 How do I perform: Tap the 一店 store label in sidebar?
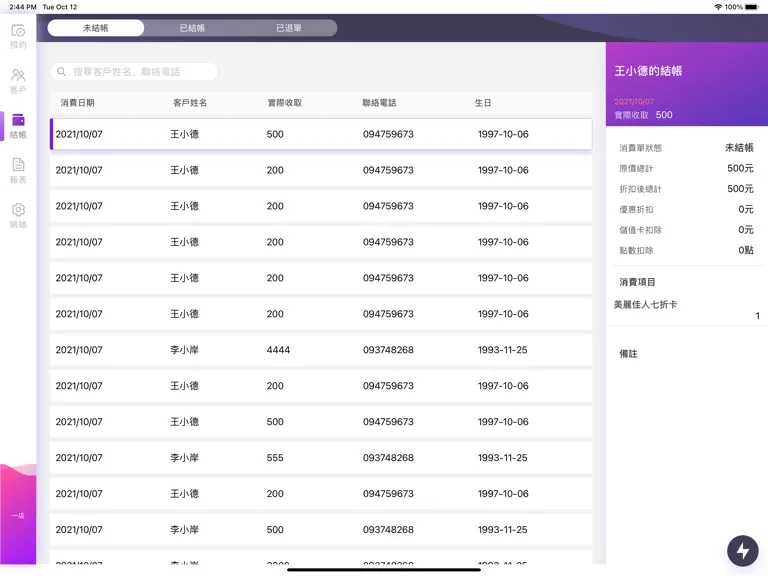tap(18, 516)
